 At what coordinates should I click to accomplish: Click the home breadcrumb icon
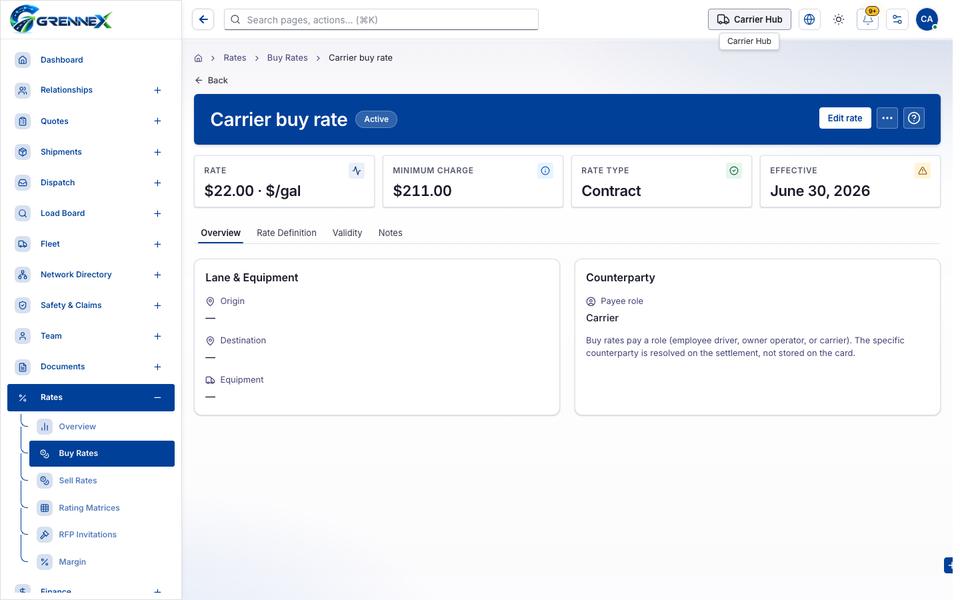[198, 58]
